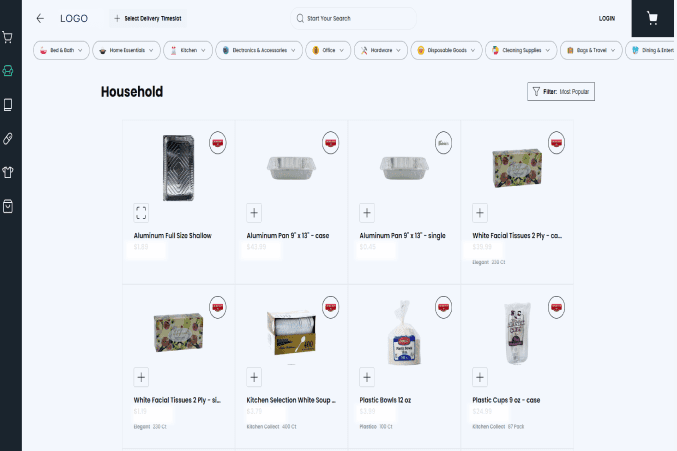Open the shopping cart in top-right corner
The image size is (677, 451).
652,18
